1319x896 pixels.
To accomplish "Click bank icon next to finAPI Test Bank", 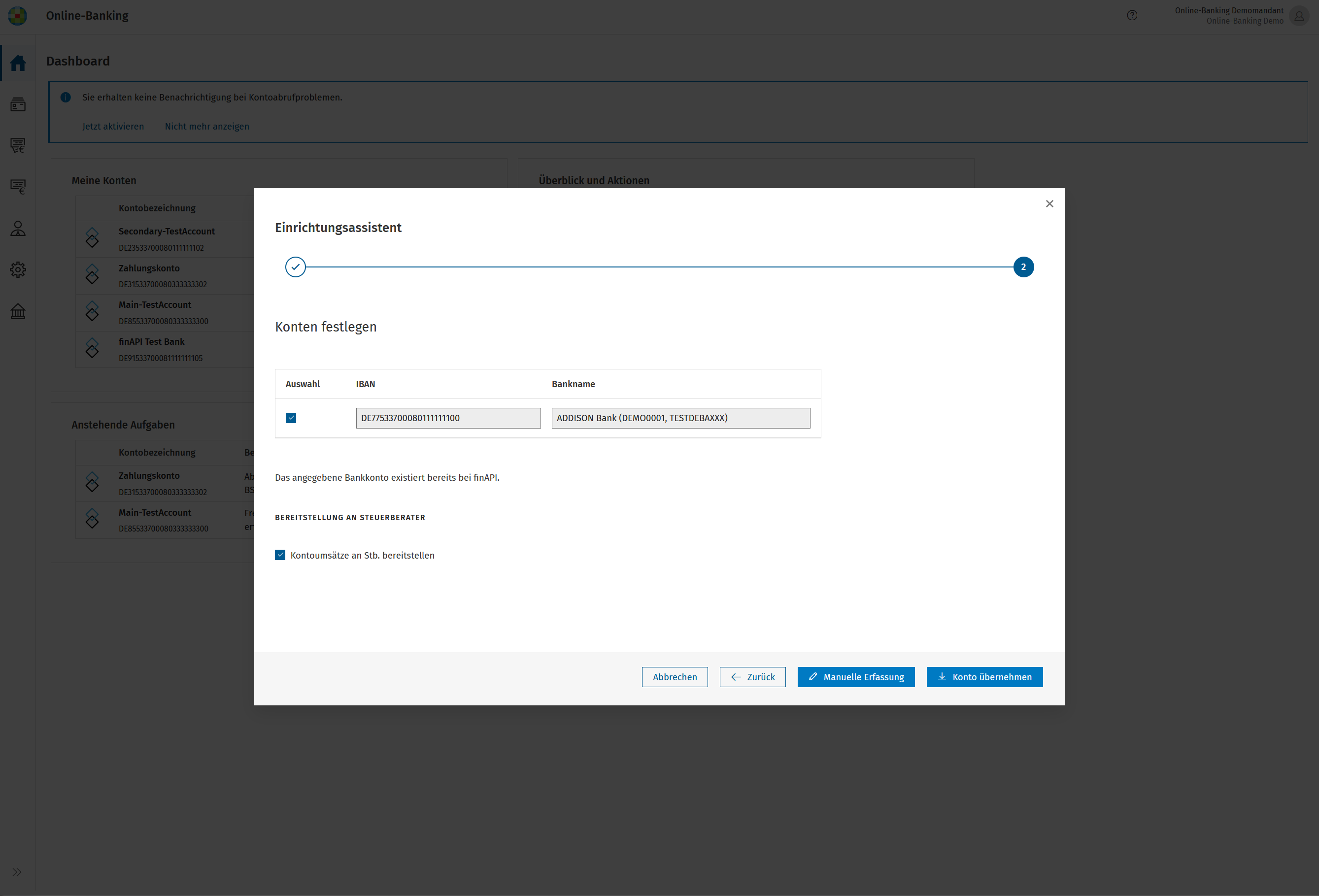I will click(92, 348).
